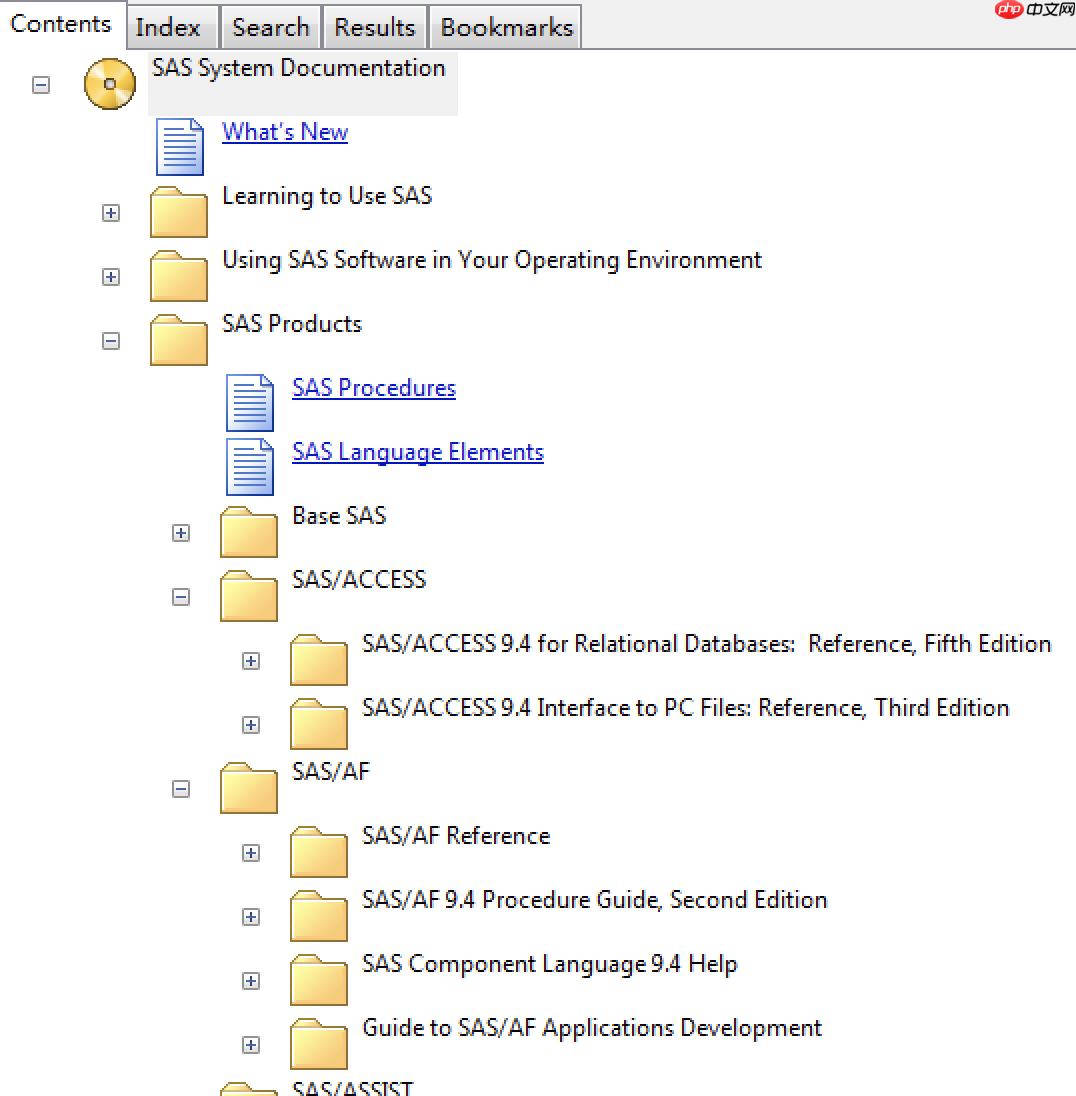This screenshot has width=1076, height=1096.
Task: Open the SAS Language Elements link
Action: [417, 452]
